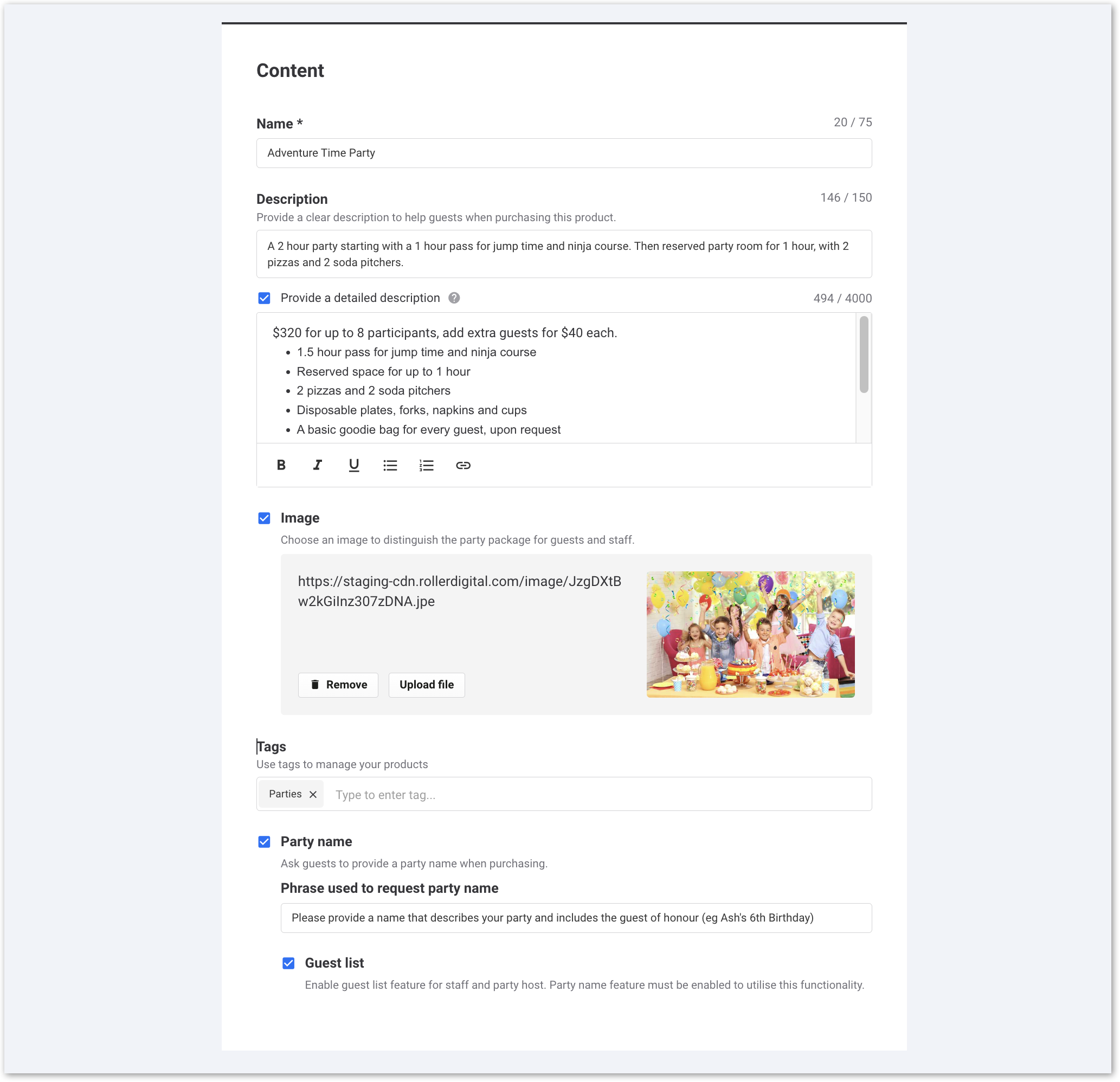This screenshot has width=1120, height=1082.
Task: Click the 'A basic goodie bag' bullet
Action: 429,429
